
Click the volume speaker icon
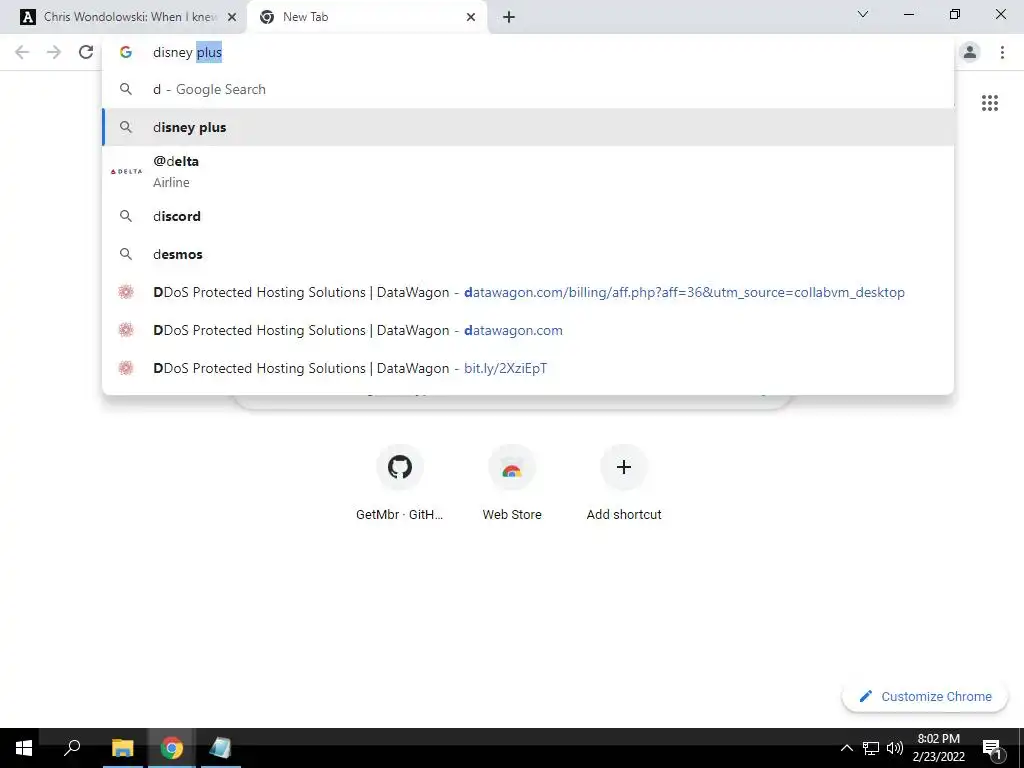pos(895,748)
